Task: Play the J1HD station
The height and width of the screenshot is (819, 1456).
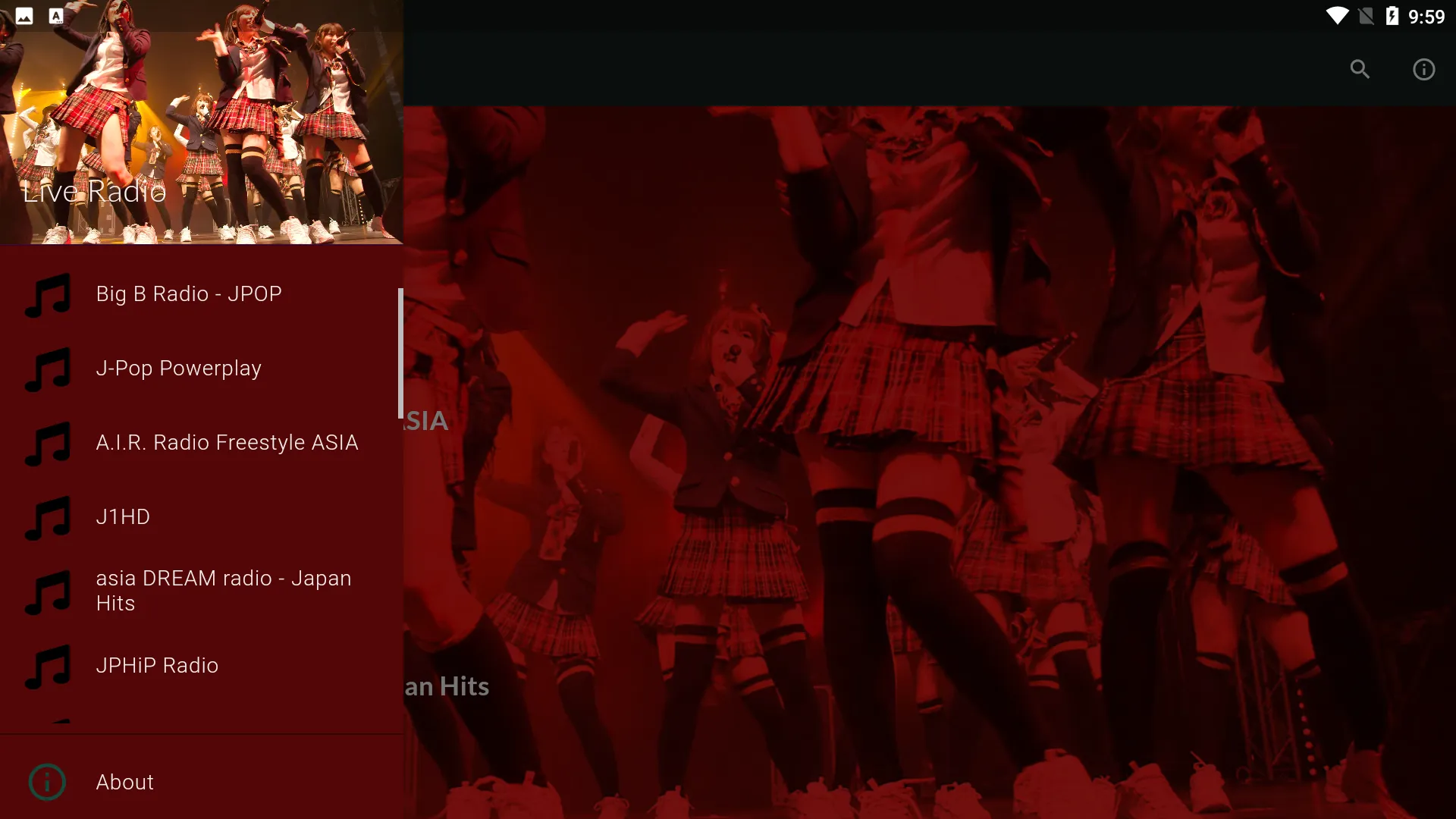Action: click(x=201, y=517)
